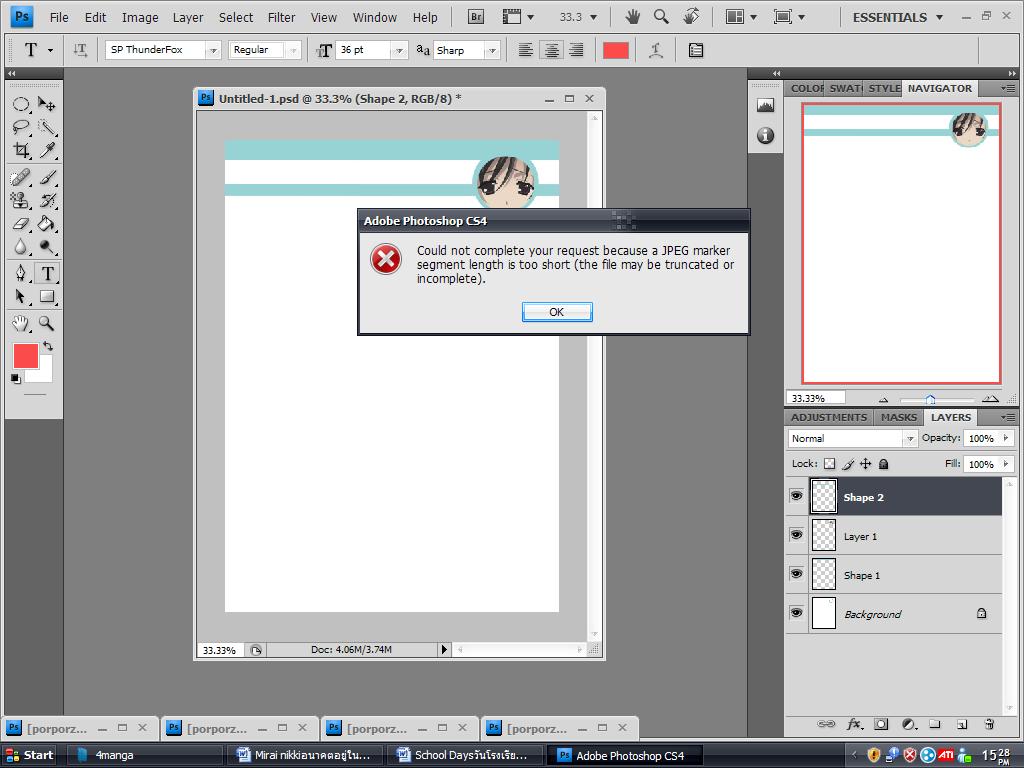
Task: Set right align text
Action: pos(576,50)
